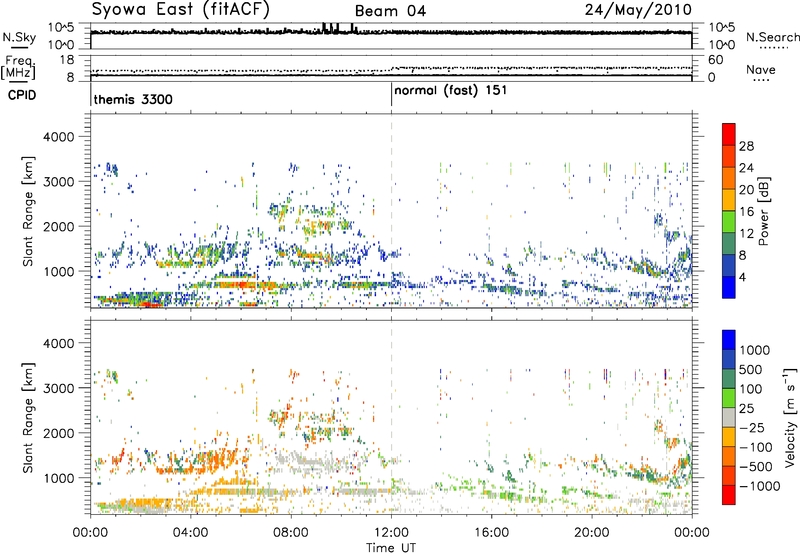
Task: Click the "Beam 04" header label
Action: [x=390, y=11]
